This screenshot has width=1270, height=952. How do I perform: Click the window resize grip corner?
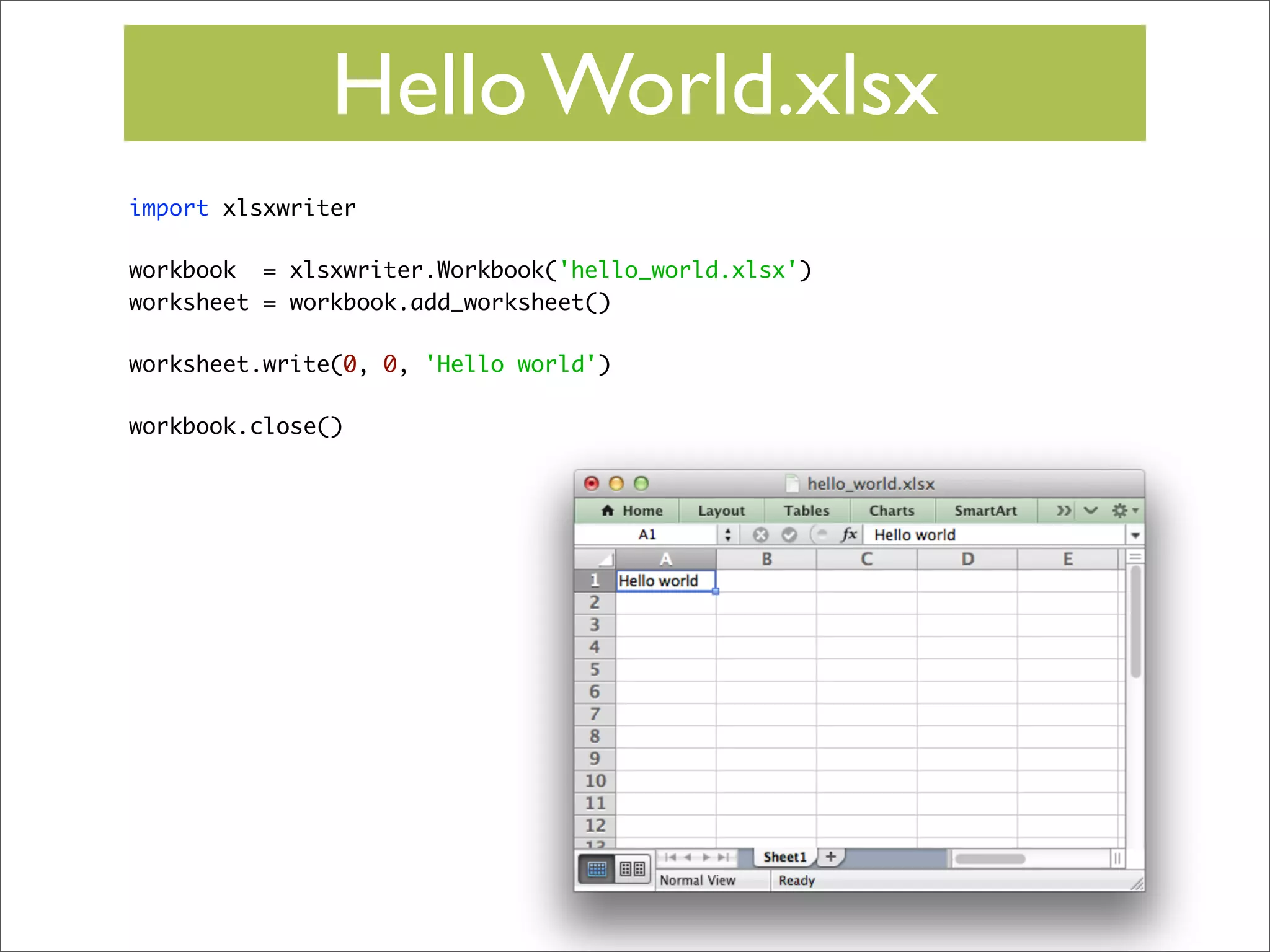tap(1137, 883)
